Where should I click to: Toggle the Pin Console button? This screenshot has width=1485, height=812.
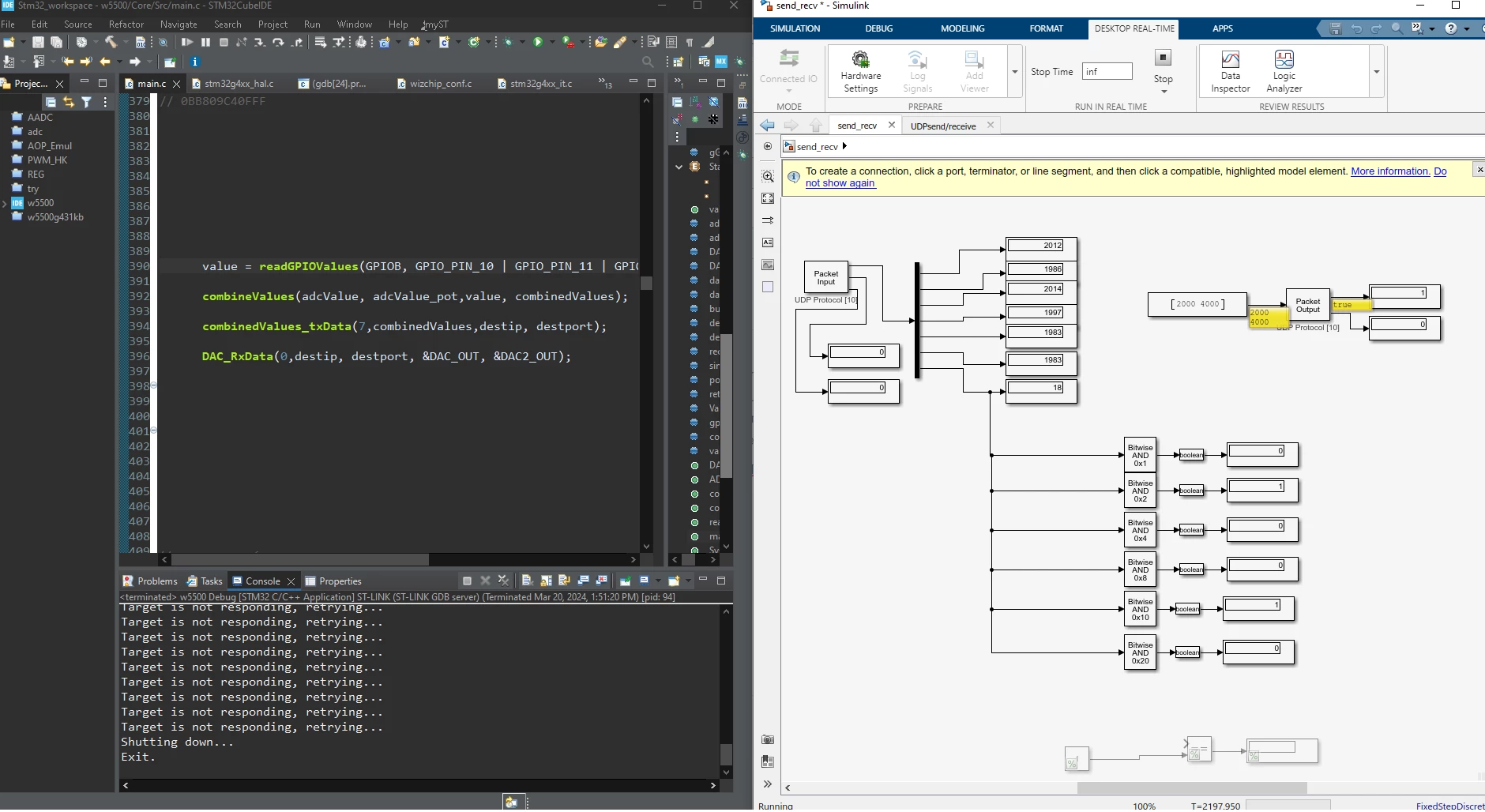[625, 581]
